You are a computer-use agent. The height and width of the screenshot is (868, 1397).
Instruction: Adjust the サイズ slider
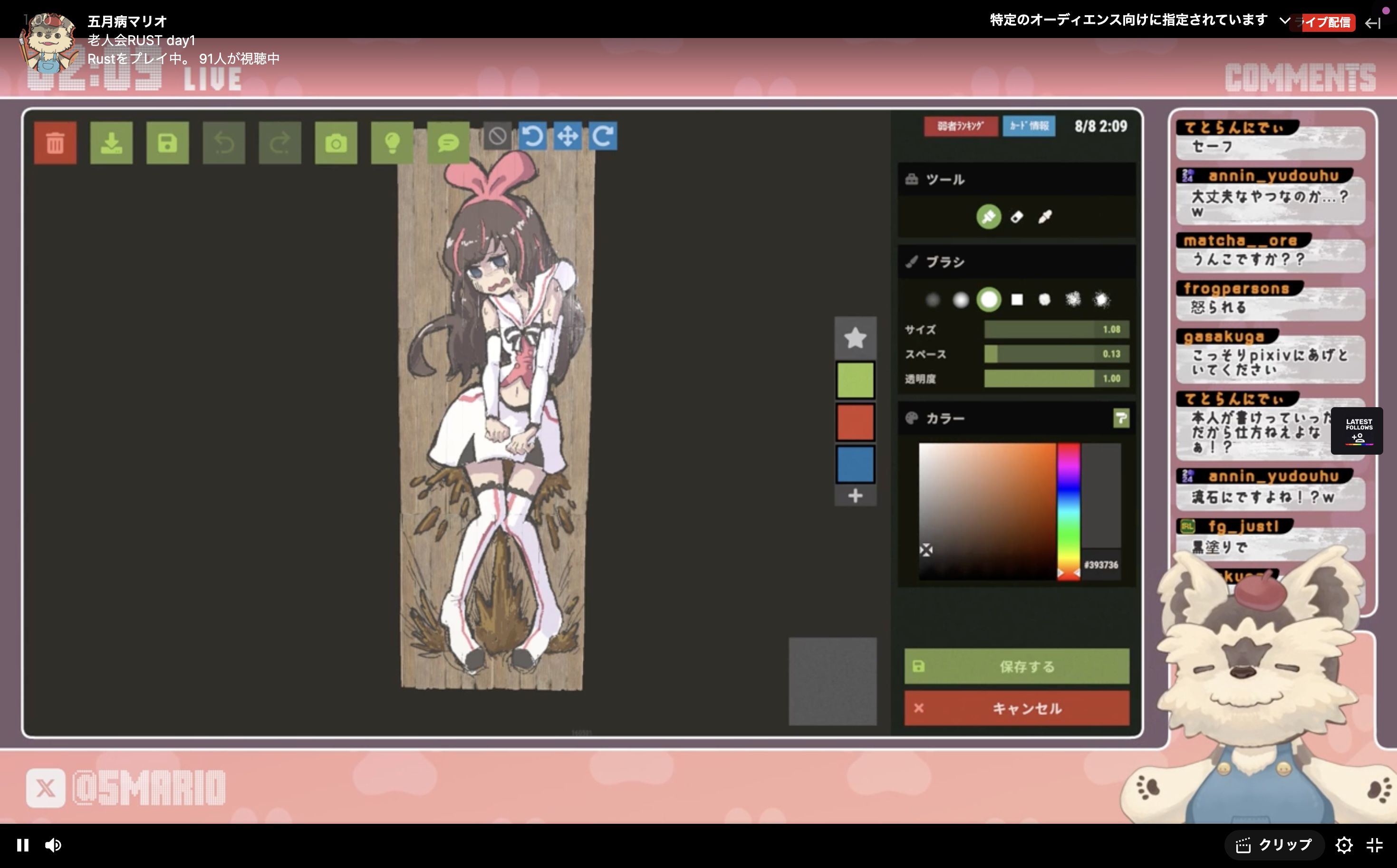[1057, 330]
